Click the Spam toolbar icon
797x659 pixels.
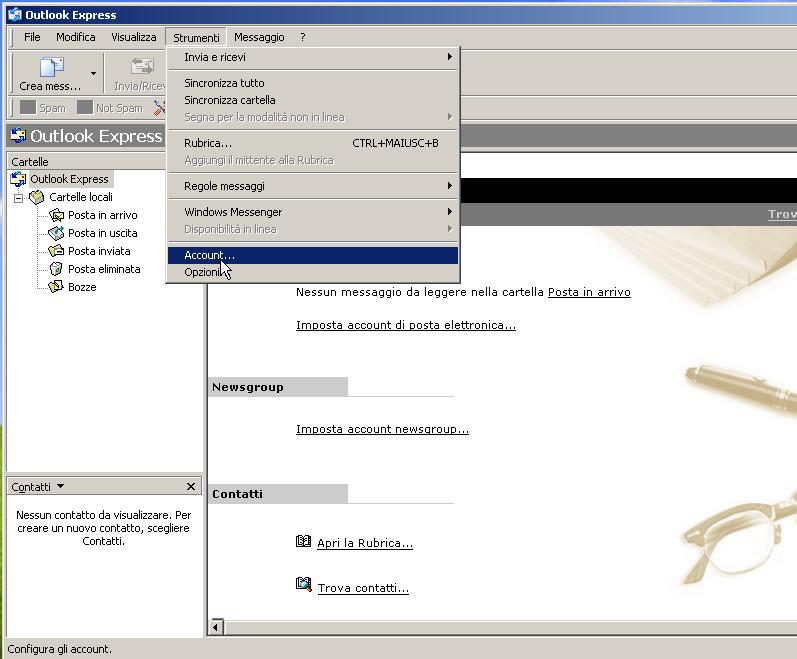28,108
